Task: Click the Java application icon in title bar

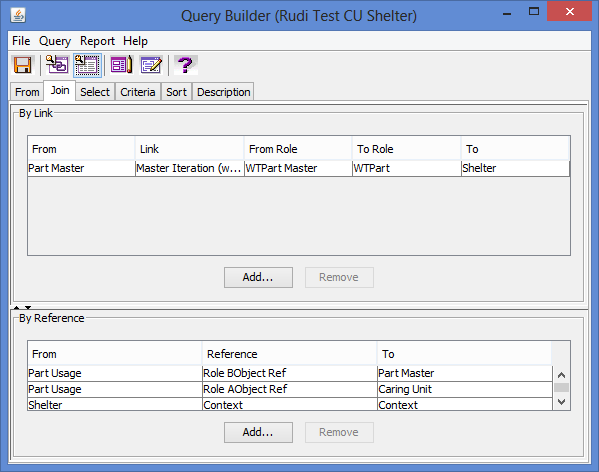Action: [x=18, y=15]
